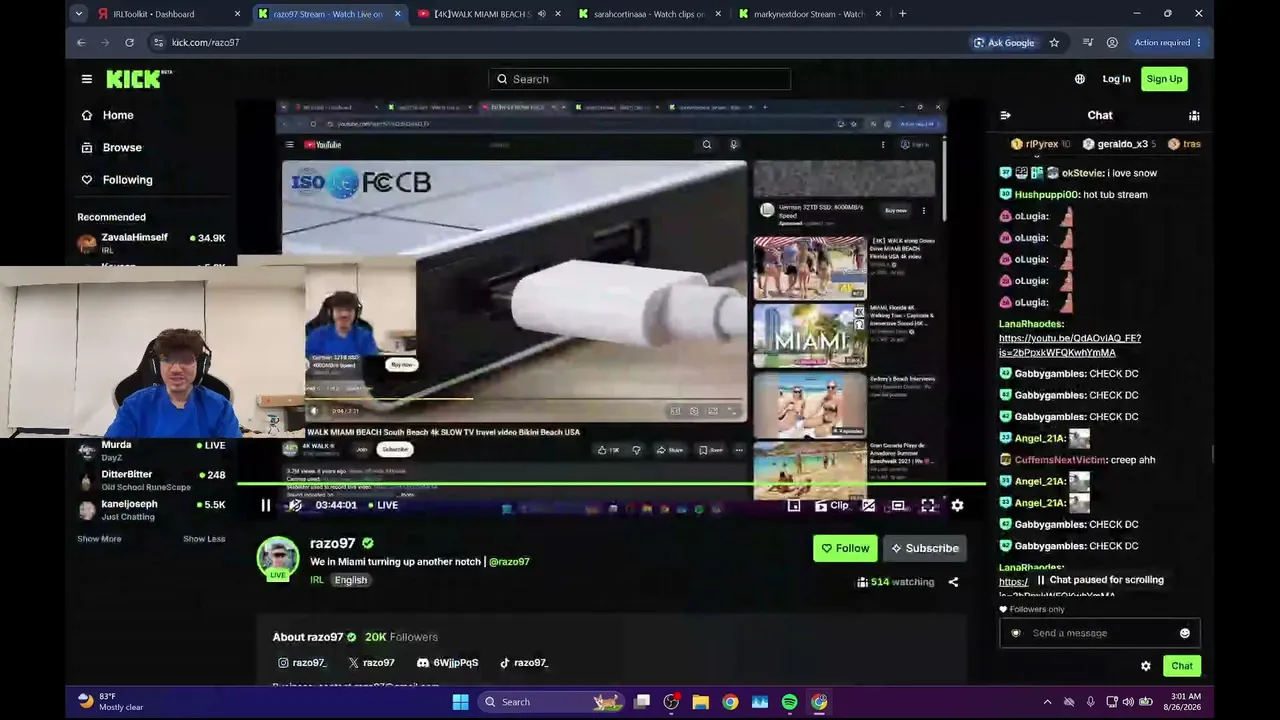This screenshot has height=720, width=1280.
Task: Click the Action required button
Action: (x=1168, y=43)
